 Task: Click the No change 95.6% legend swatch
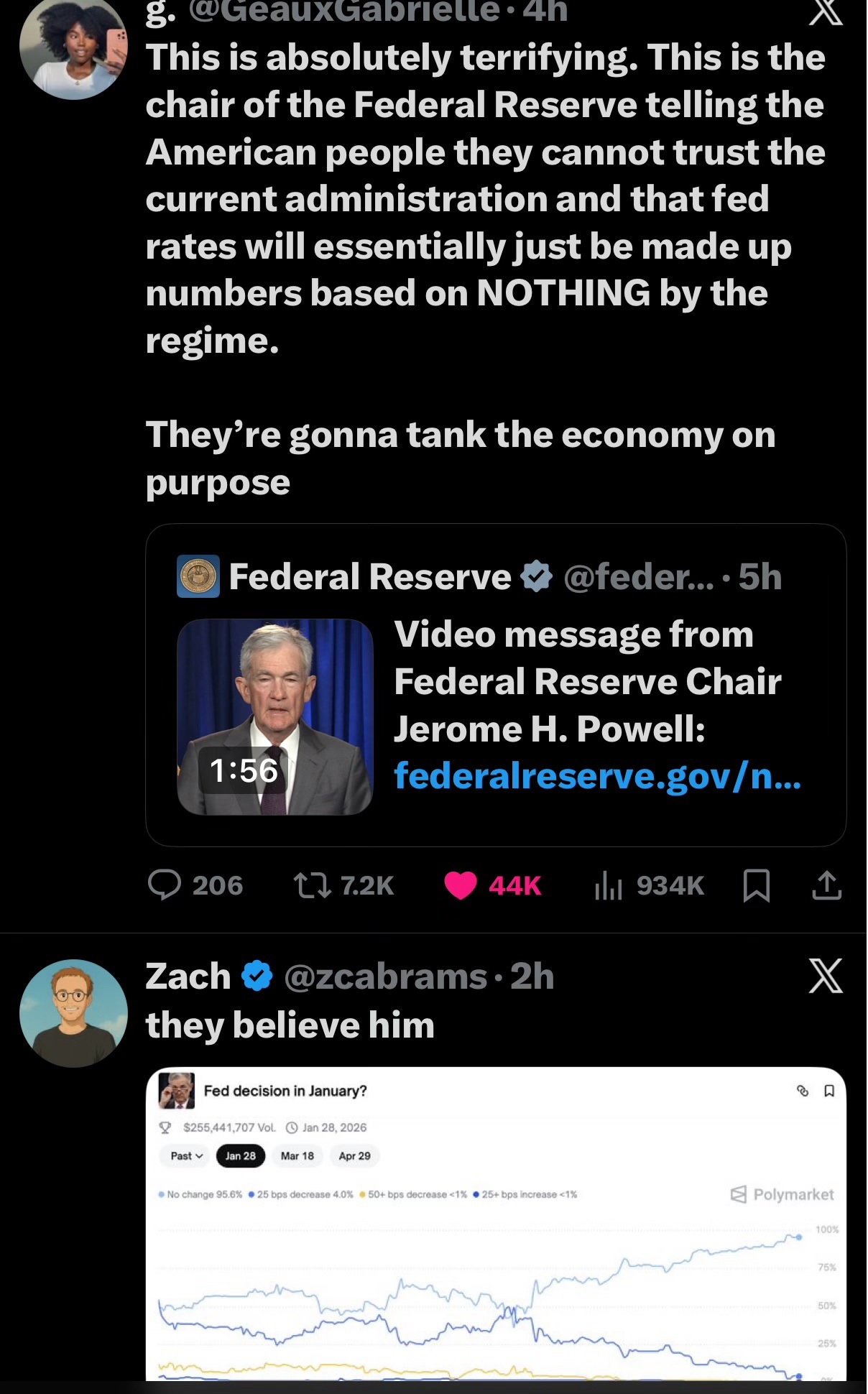[162, 1195]
